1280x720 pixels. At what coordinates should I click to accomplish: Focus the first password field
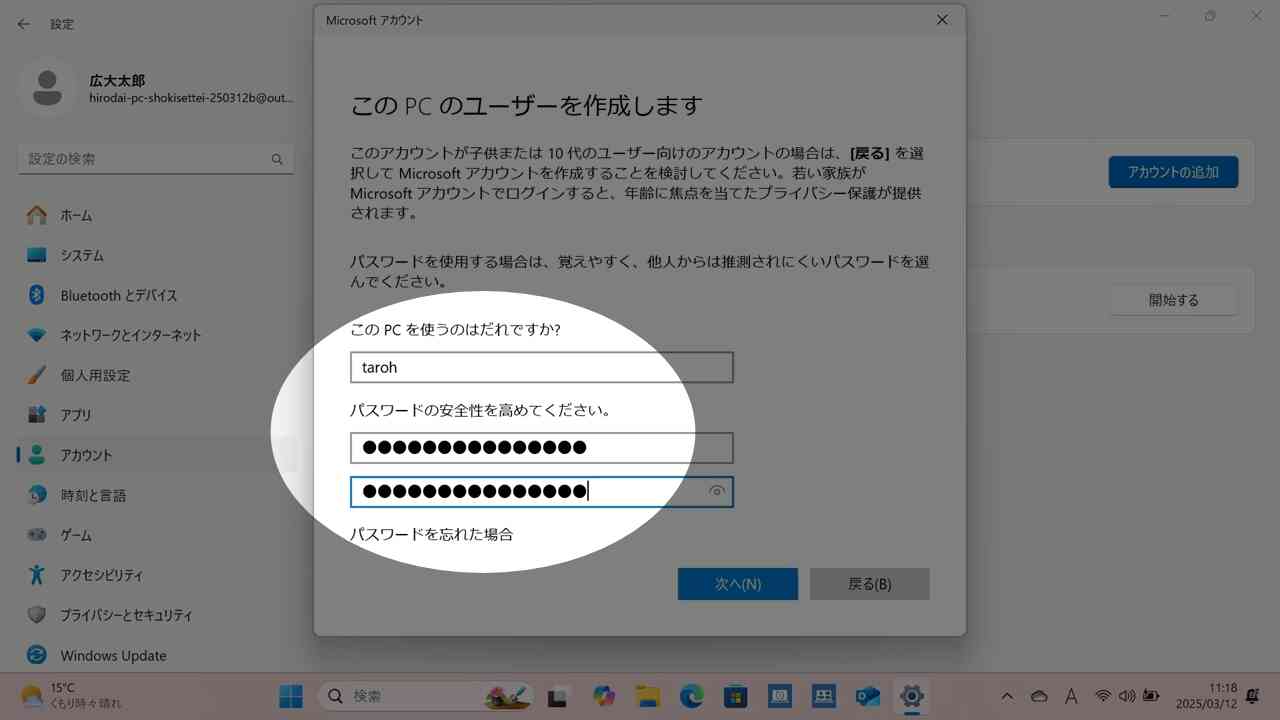(x=542, y=447)
